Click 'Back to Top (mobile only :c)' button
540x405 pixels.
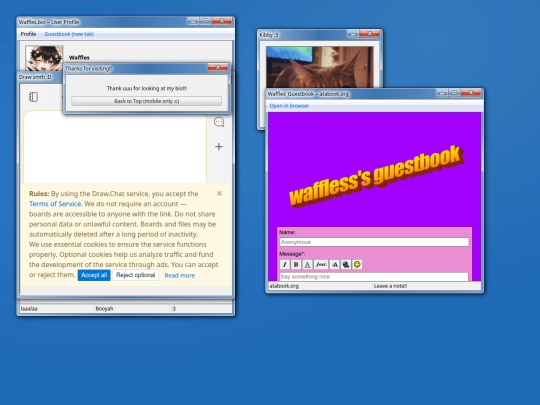click(x=147, y=101)
